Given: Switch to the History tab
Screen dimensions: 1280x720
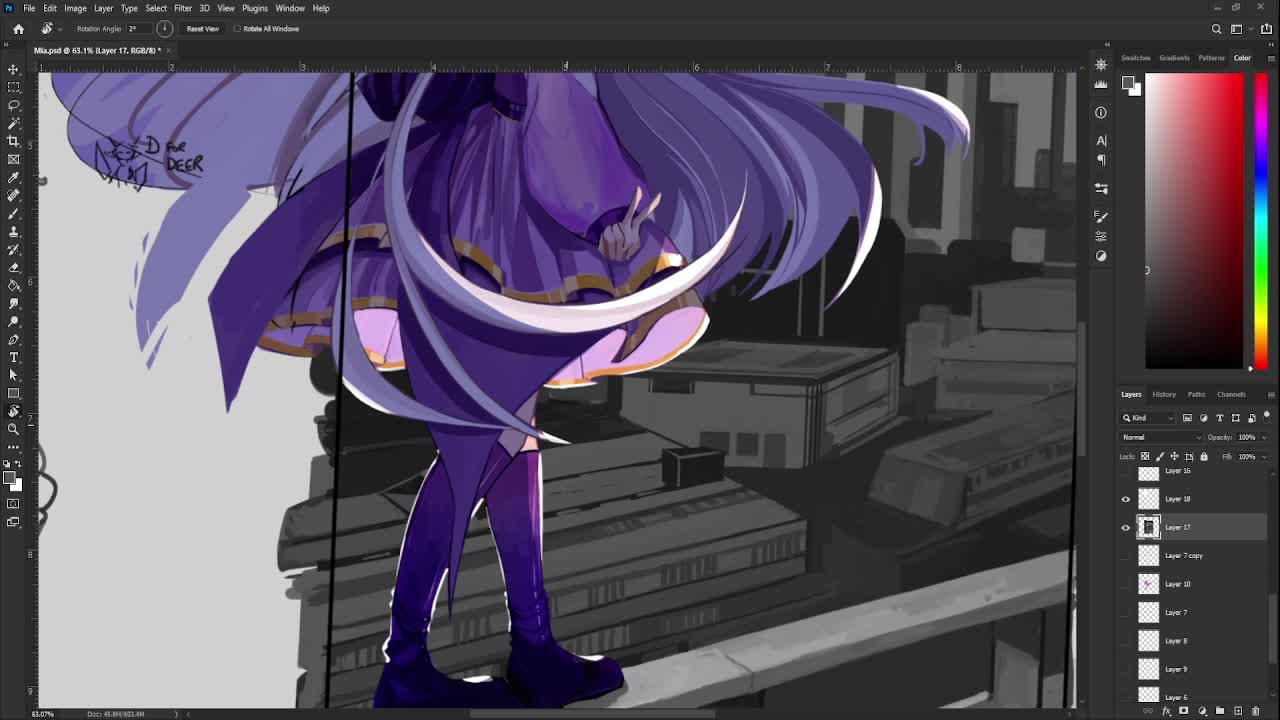Looking at the screenshot, I should pos(1164,394).
